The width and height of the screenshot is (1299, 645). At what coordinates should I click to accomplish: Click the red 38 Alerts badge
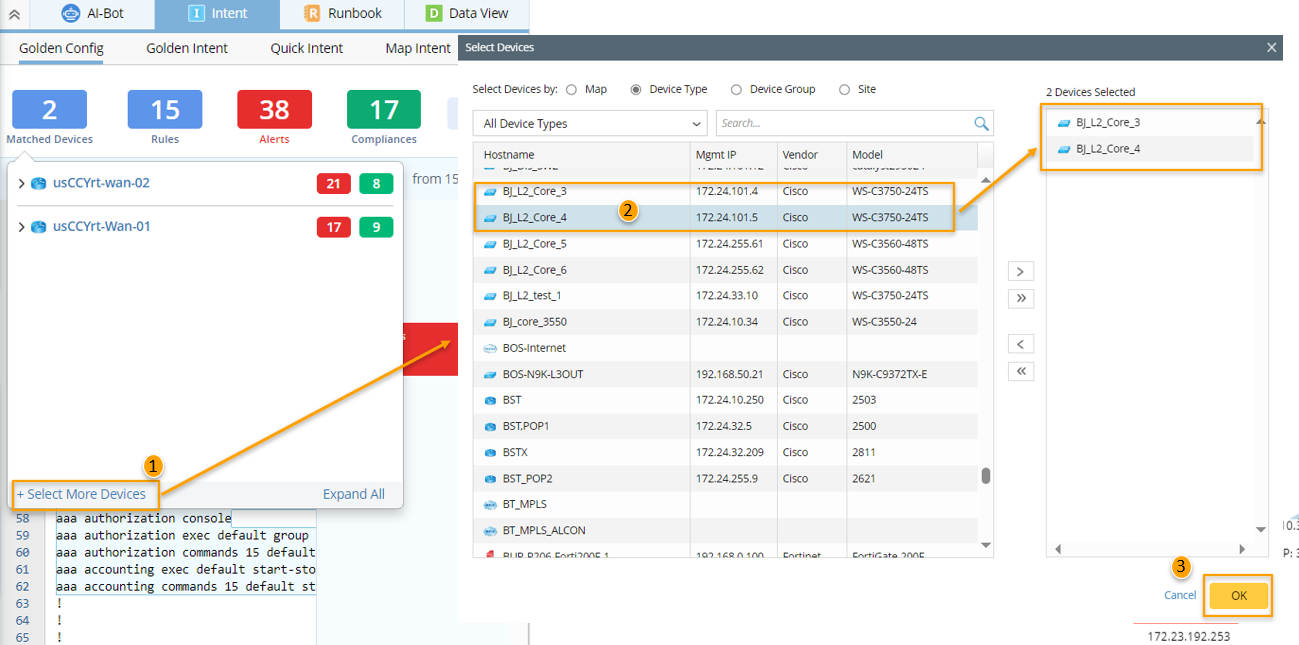274,109
